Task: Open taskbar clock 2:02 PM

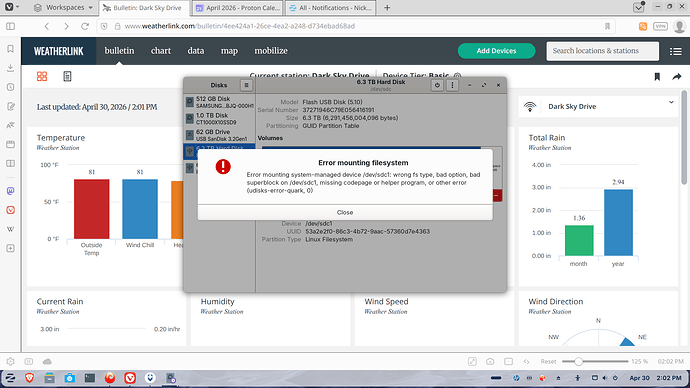Action: point(669,378)
